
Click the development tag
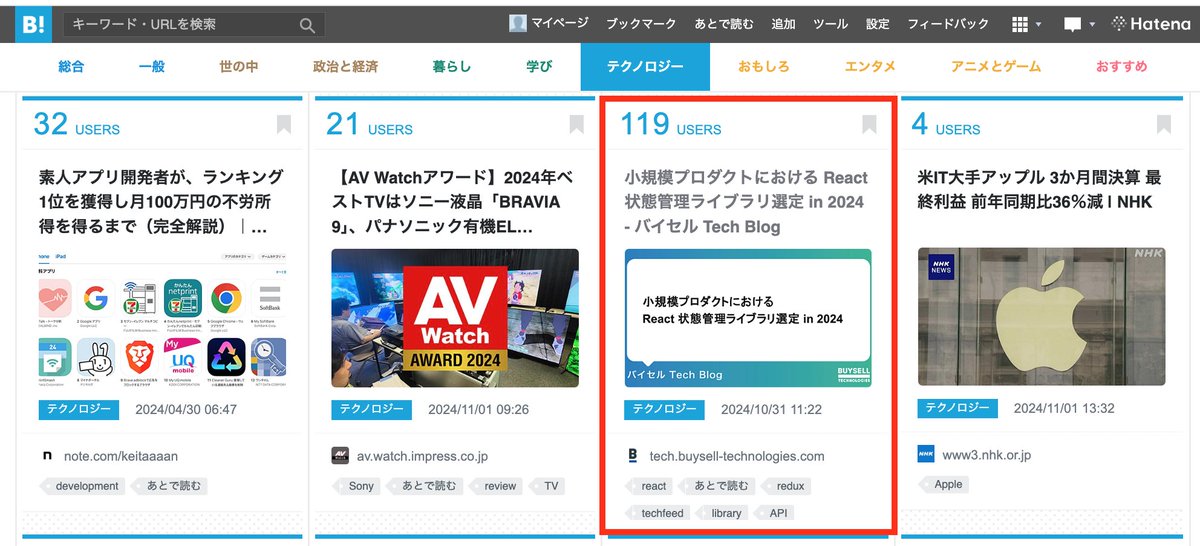tap(84, 486)
